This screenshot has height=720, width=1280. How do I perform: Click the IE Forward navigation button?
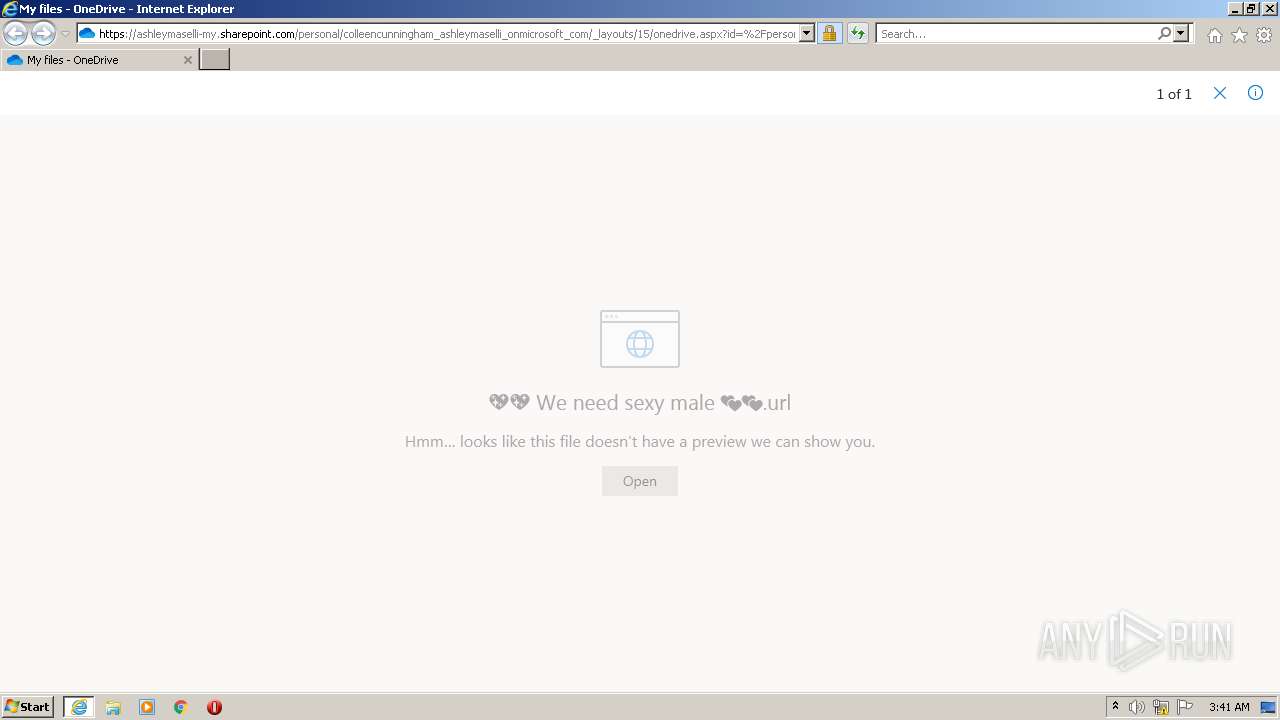tap(43, 33)
